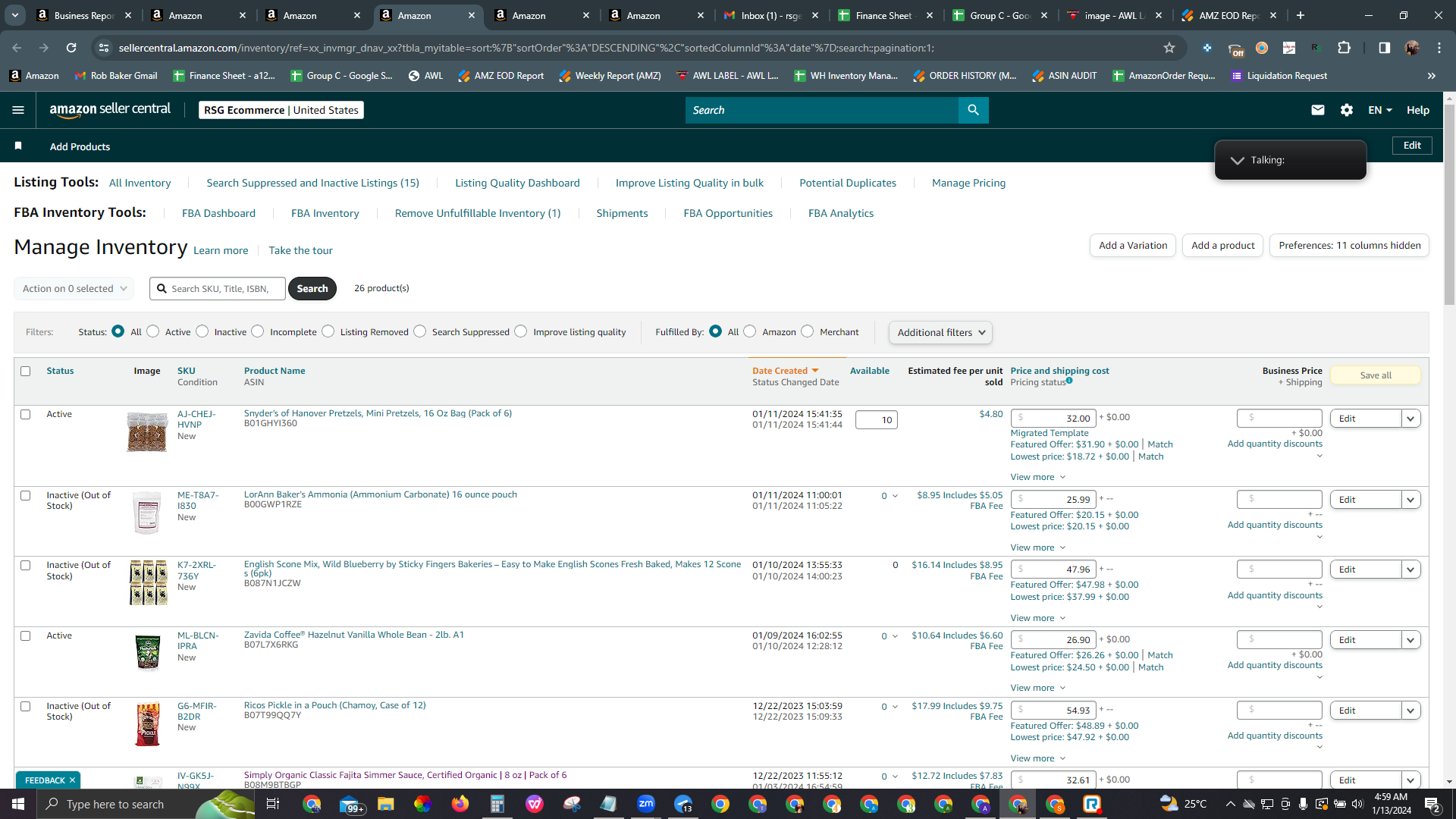Image resolution: width=1456 pixels, height=819 pixels.
Task: Open Firefox from the taskbar
Action: point(460,804)
